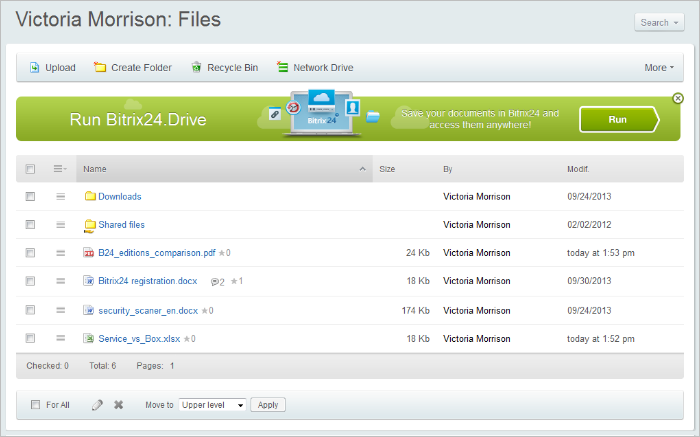Click the Network Drive icon

pyautogui.click(x=283, y=68)
